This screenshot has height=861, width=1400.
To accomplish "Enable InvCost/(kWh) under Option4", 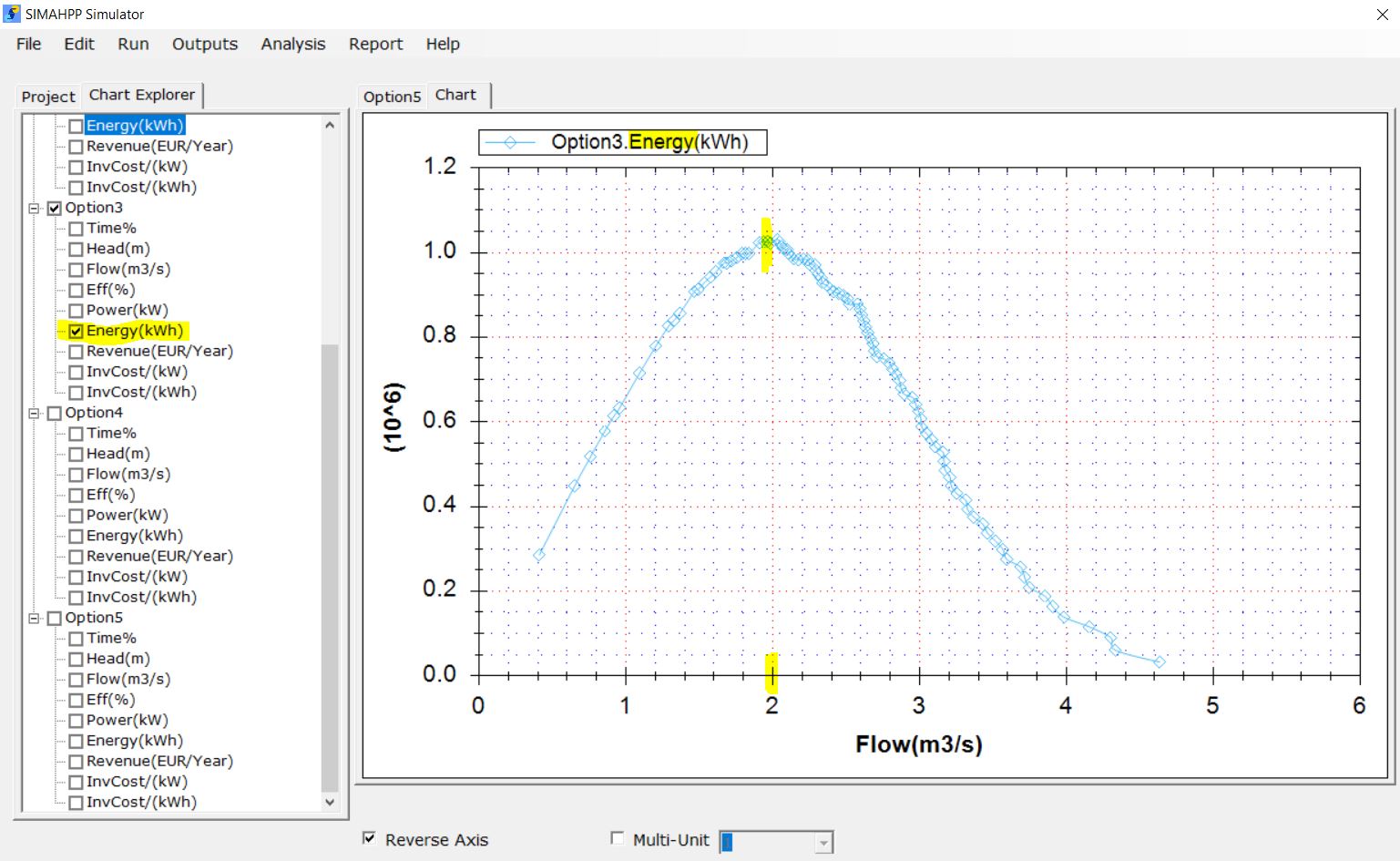I will [77, 598].
